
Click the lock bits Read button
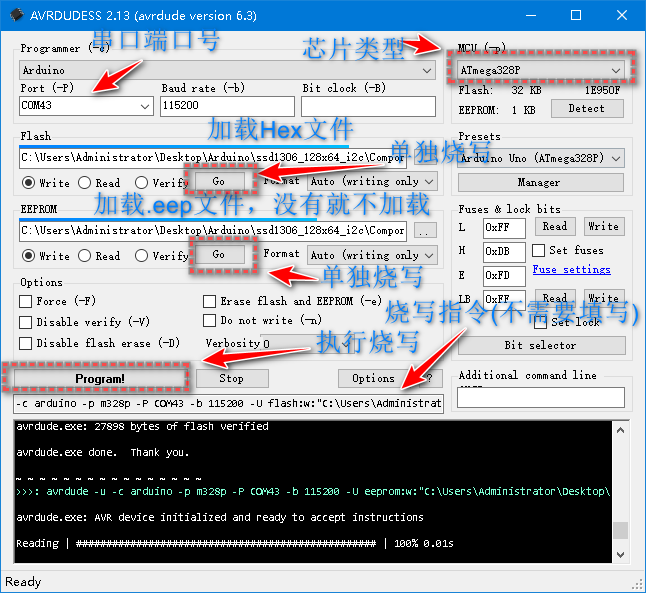555,298
